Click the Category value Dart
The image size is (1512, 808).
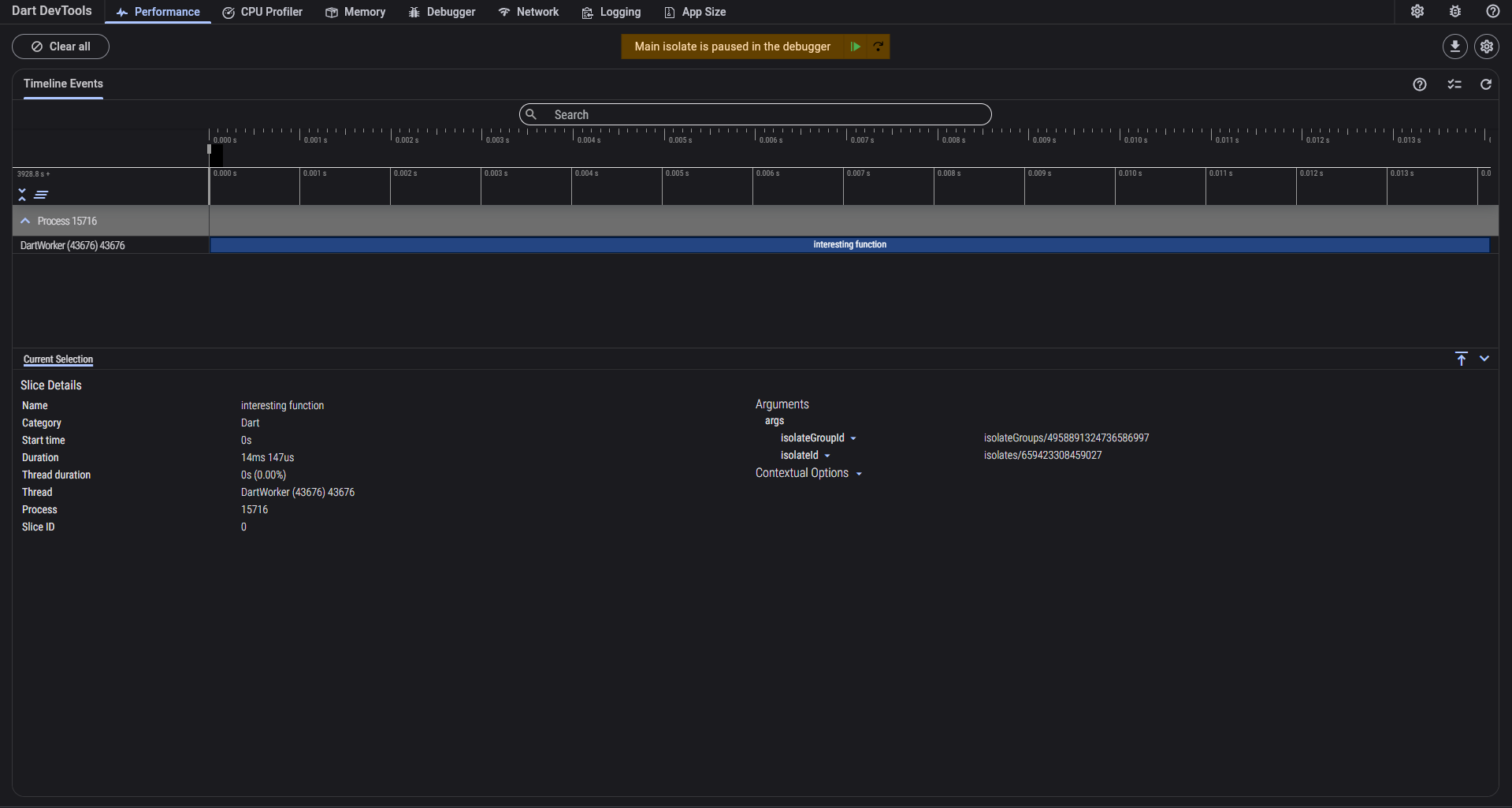click(x=250, y=423)
